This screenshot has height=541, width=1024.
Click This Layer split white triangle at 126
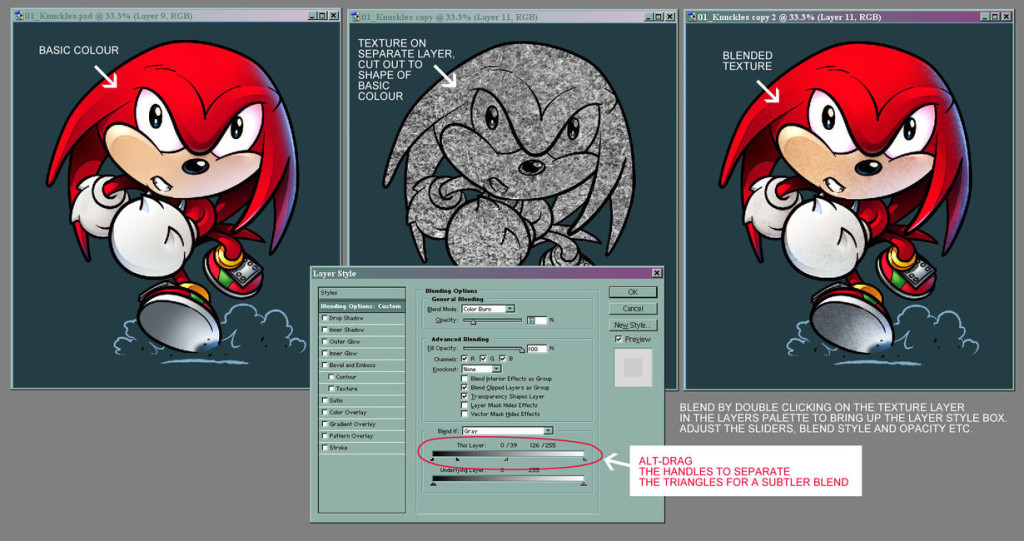pyautogui.click(x=506, y=459)
